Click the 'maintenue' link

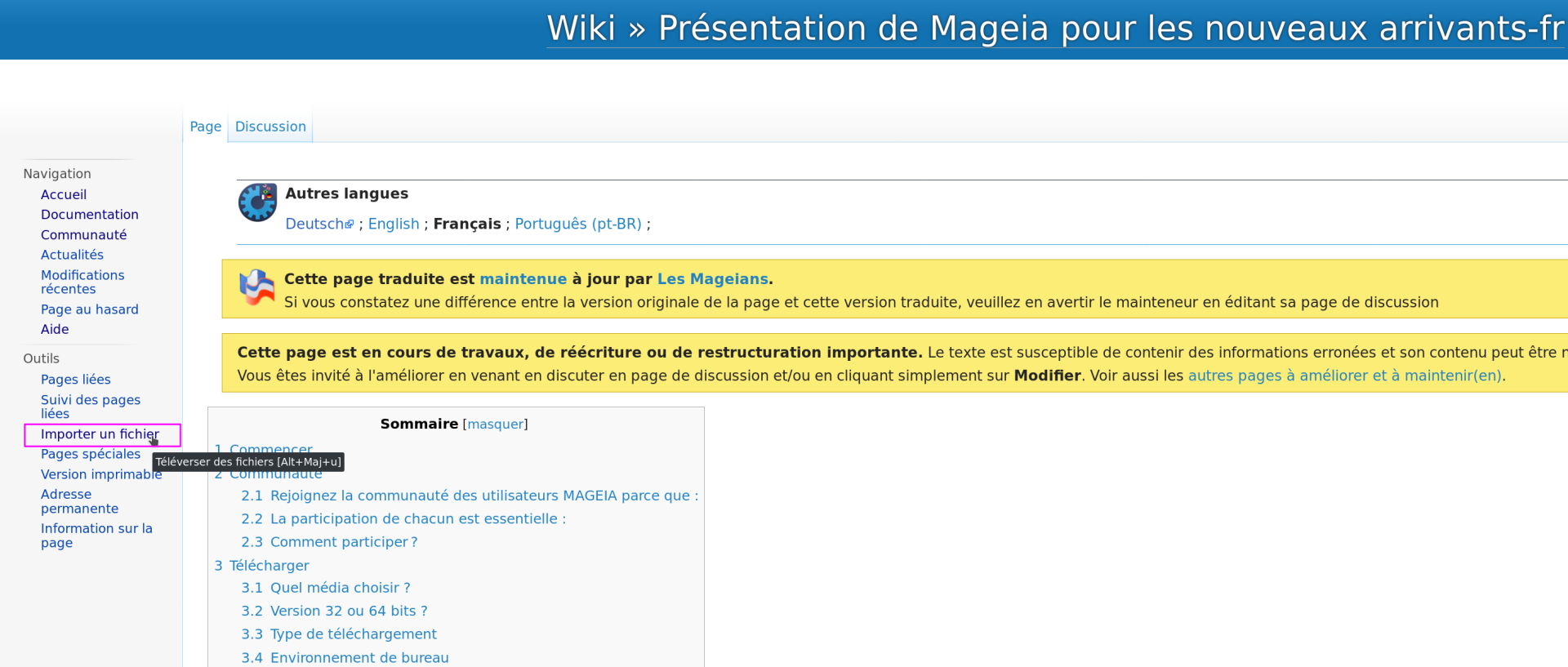[x=523, y=279]
